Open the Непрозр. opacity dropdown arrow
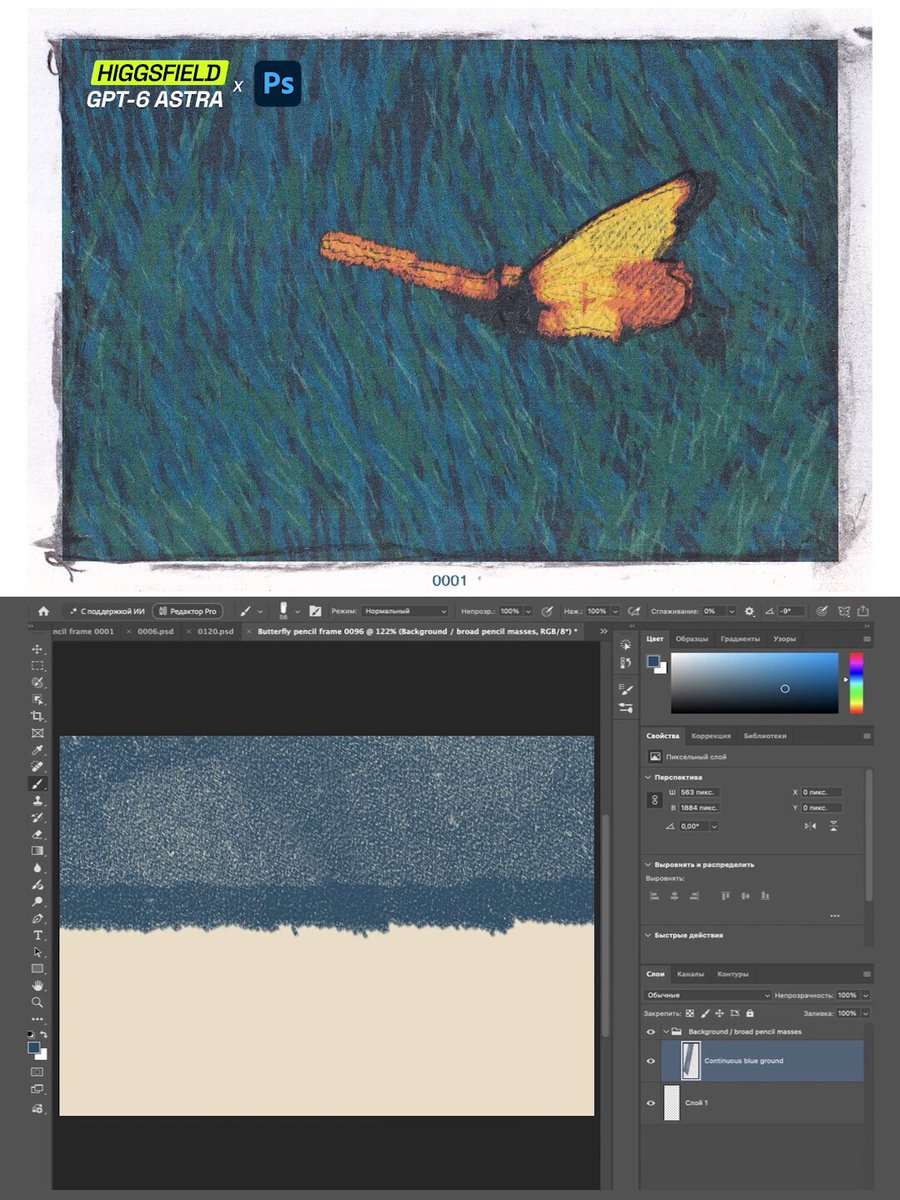Viewport: 900px width, 1200px height. 528,611
